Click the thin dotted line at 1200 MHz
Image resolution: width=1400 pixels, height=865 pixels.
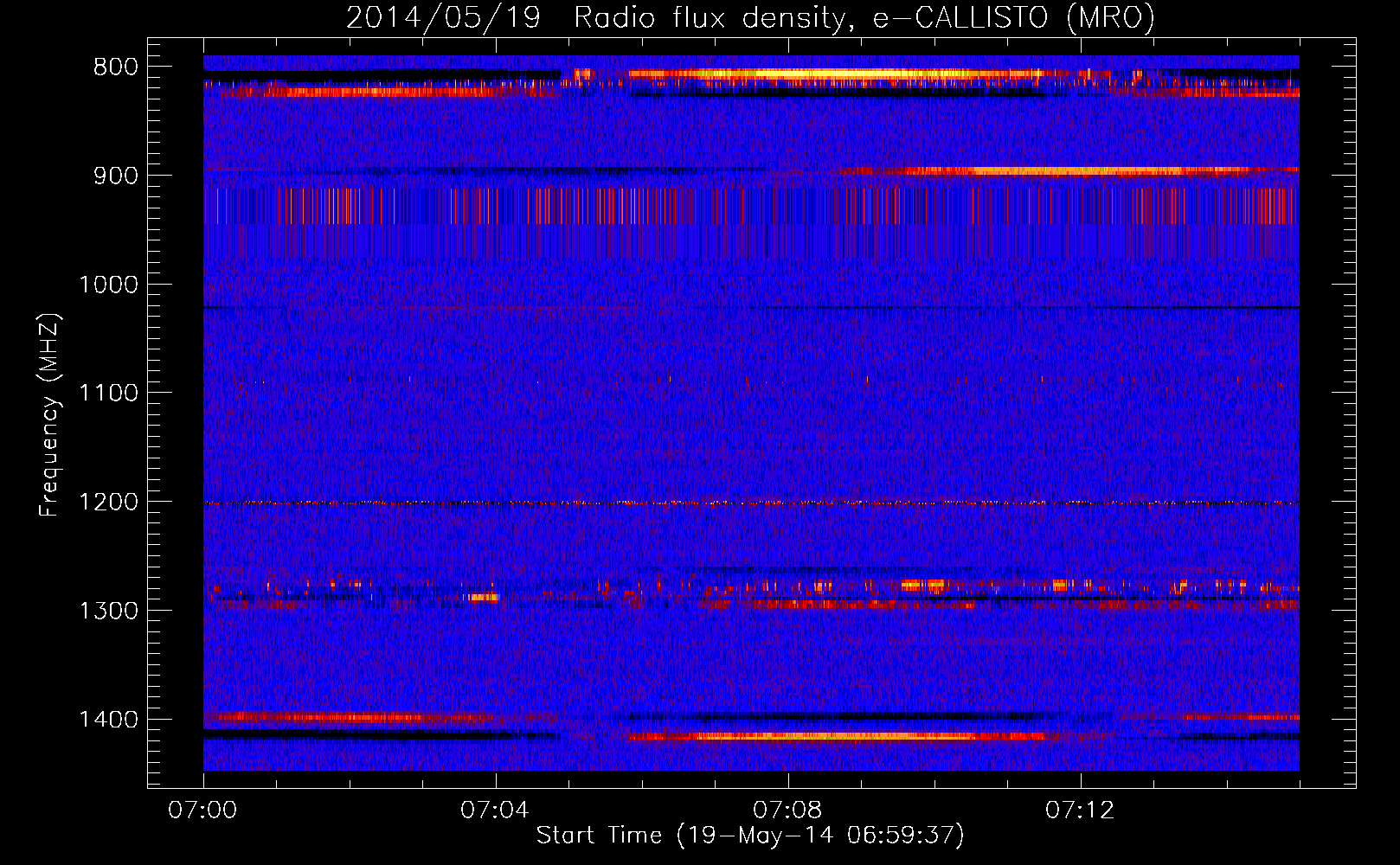click(751, 503)
